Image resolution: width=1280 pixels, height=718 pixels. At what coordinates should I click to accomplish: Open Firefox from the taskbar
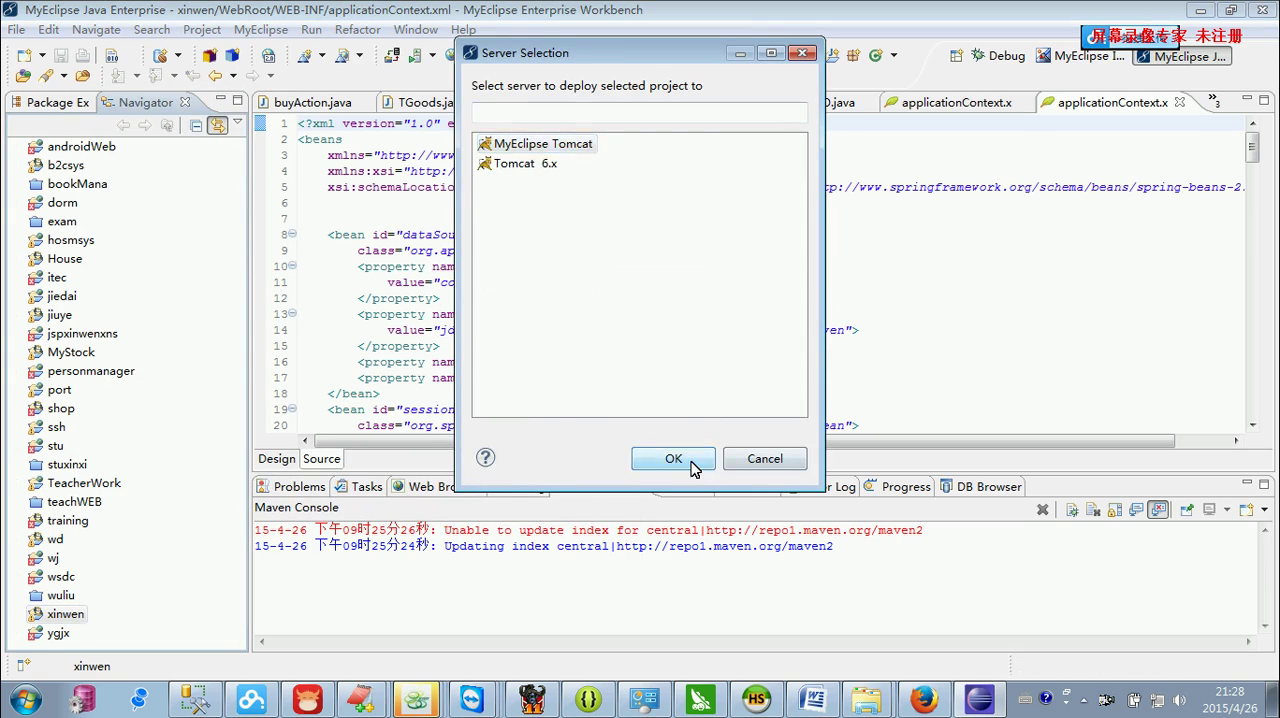coord(922,698)
